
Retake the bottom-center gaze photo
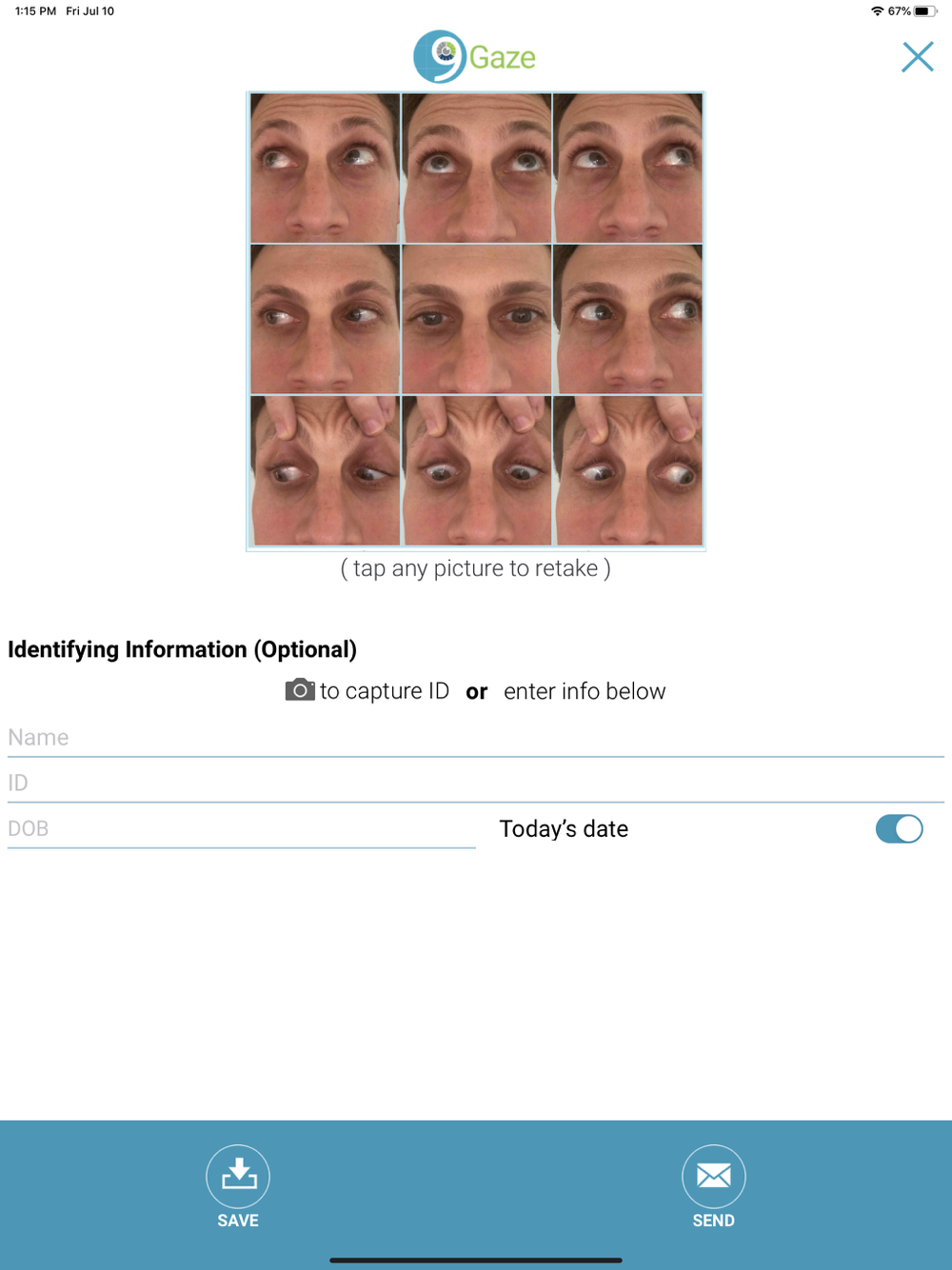(476, 470)
